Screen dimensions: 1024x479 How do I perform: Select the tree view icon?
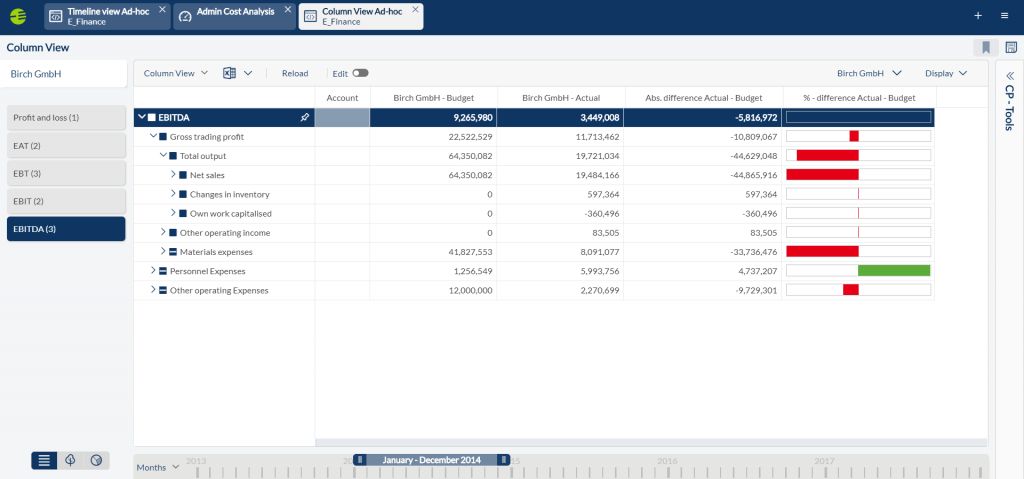click(71, 460)
